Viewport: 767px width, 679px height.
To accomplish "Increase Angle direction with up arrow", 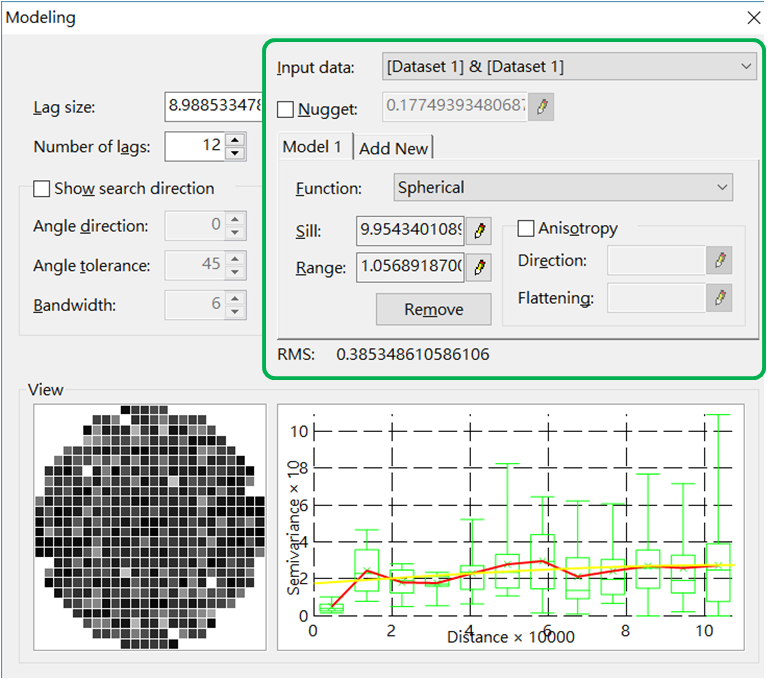I will point(235,219).
